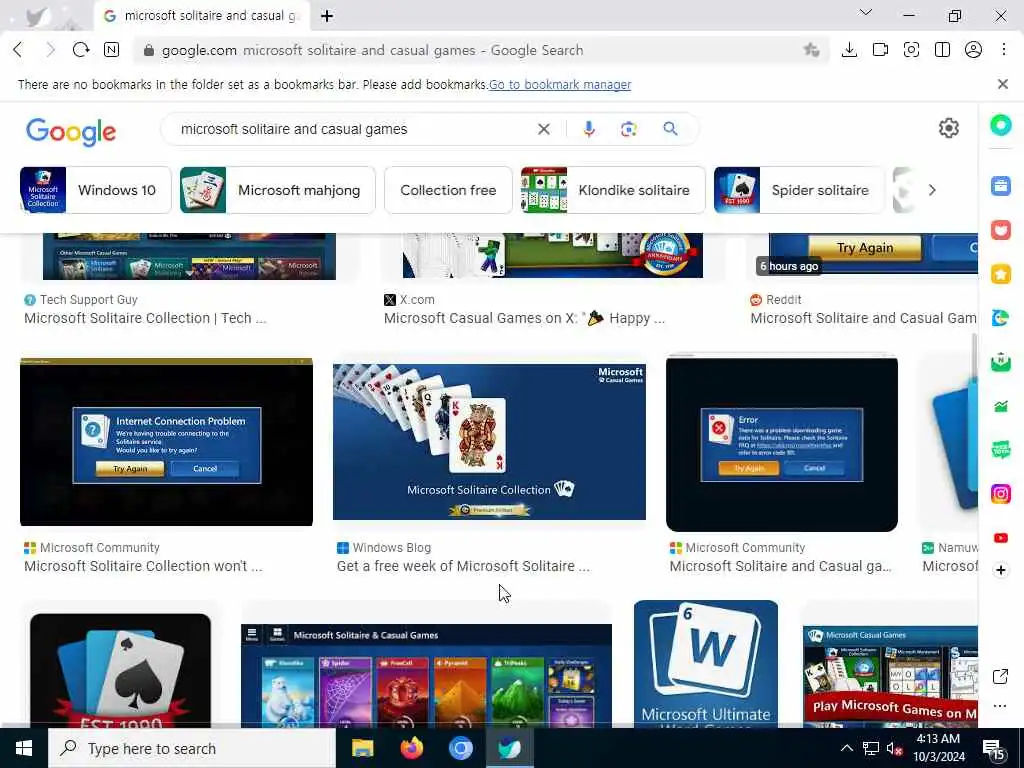Screen dimensions: 1024x768
Task: Toggle the split-view dual tab icon
Action: (942, 50)
